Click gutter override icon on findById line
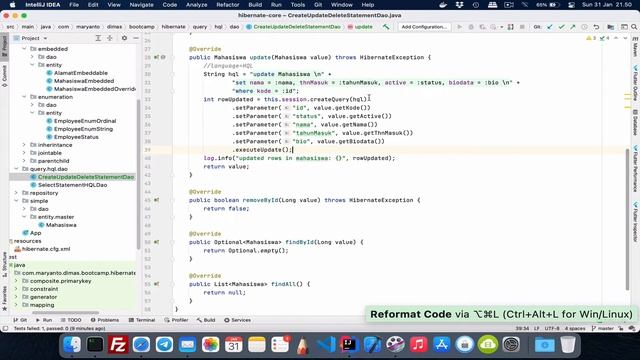Image resolution: width=640 pixels, height=360 pixels. (x=156, y=242)
